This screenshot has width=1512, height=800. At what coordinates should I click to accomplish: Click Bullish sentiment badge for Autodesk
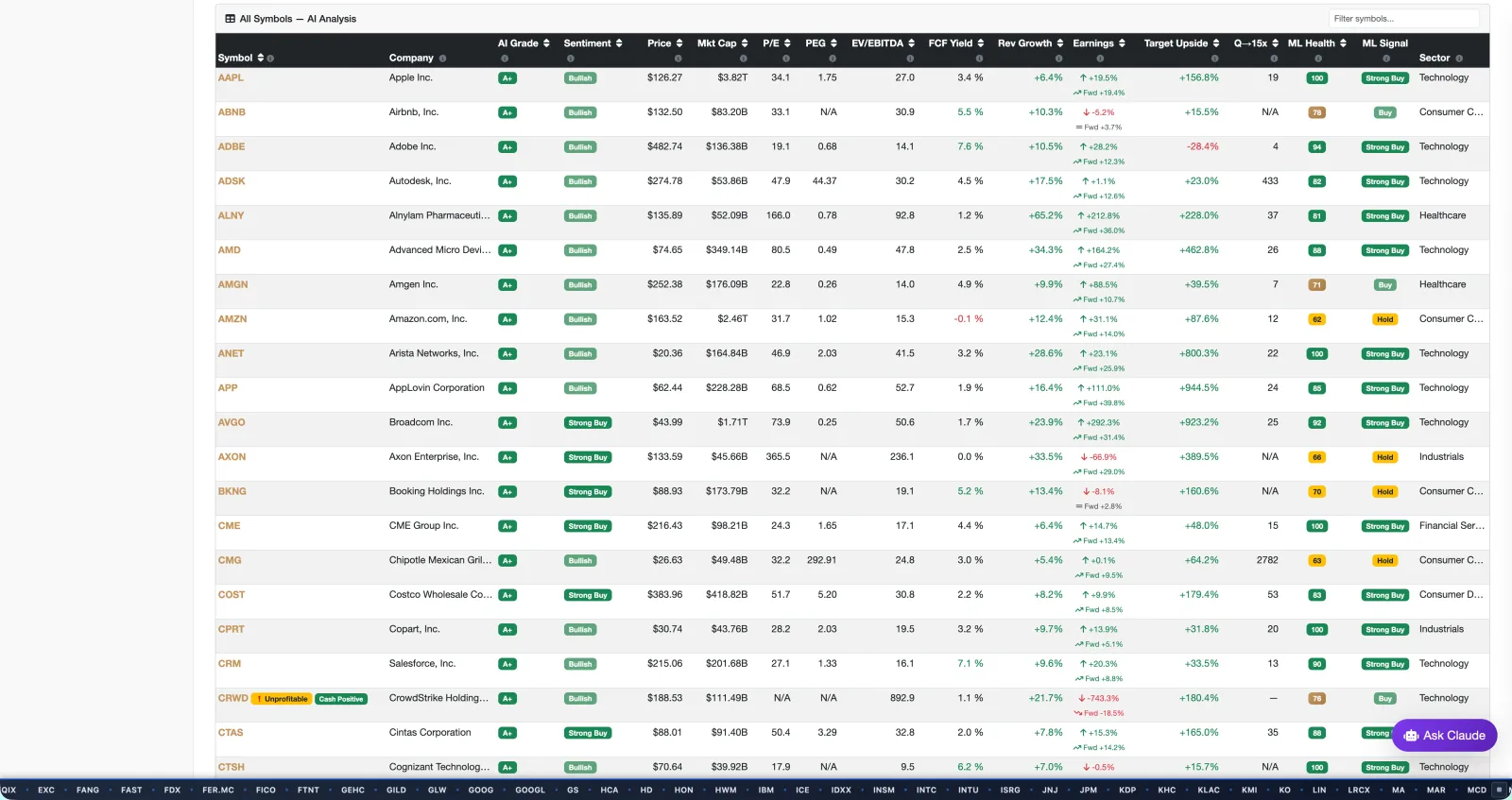[580, 181]
